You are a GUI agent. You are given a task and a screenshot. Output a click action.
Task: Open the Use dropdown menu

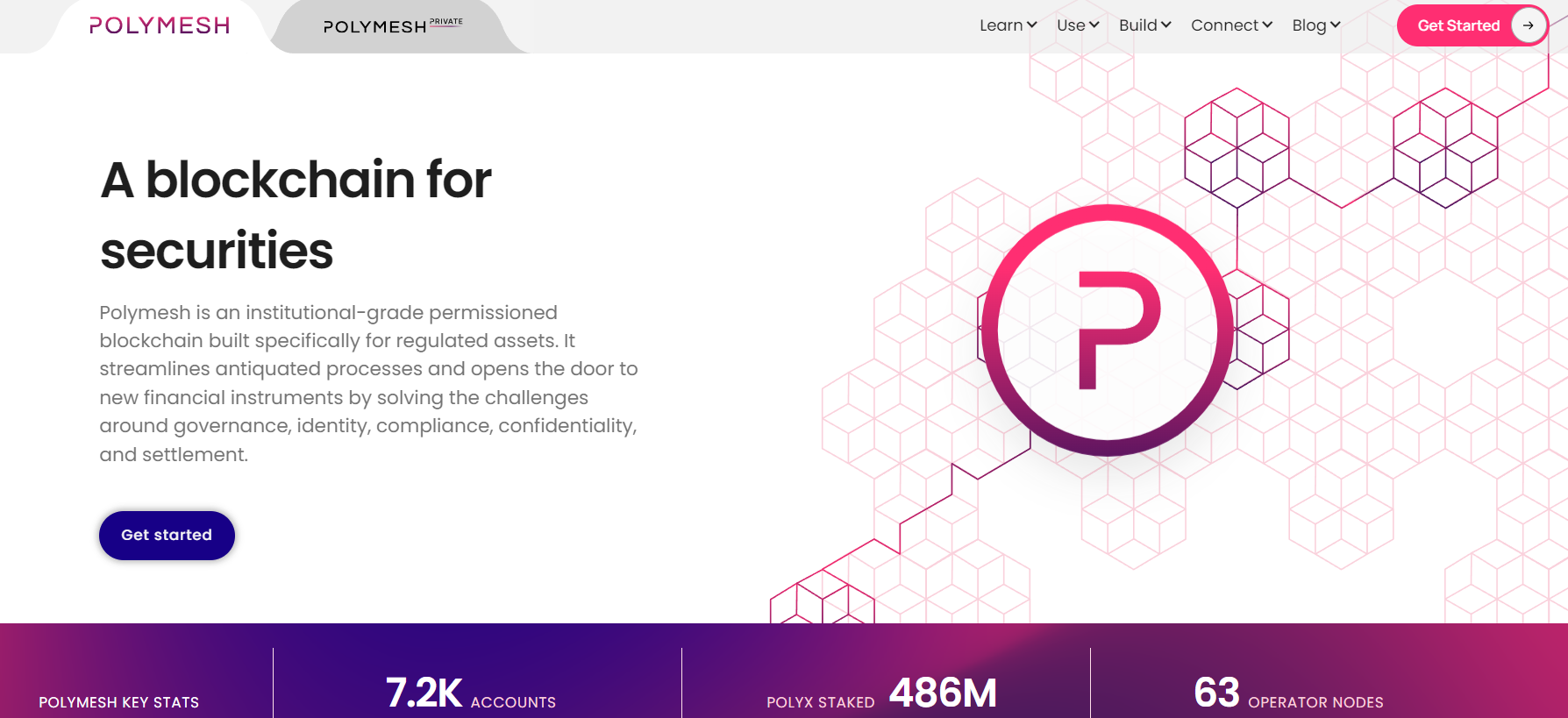point(1078,25)
